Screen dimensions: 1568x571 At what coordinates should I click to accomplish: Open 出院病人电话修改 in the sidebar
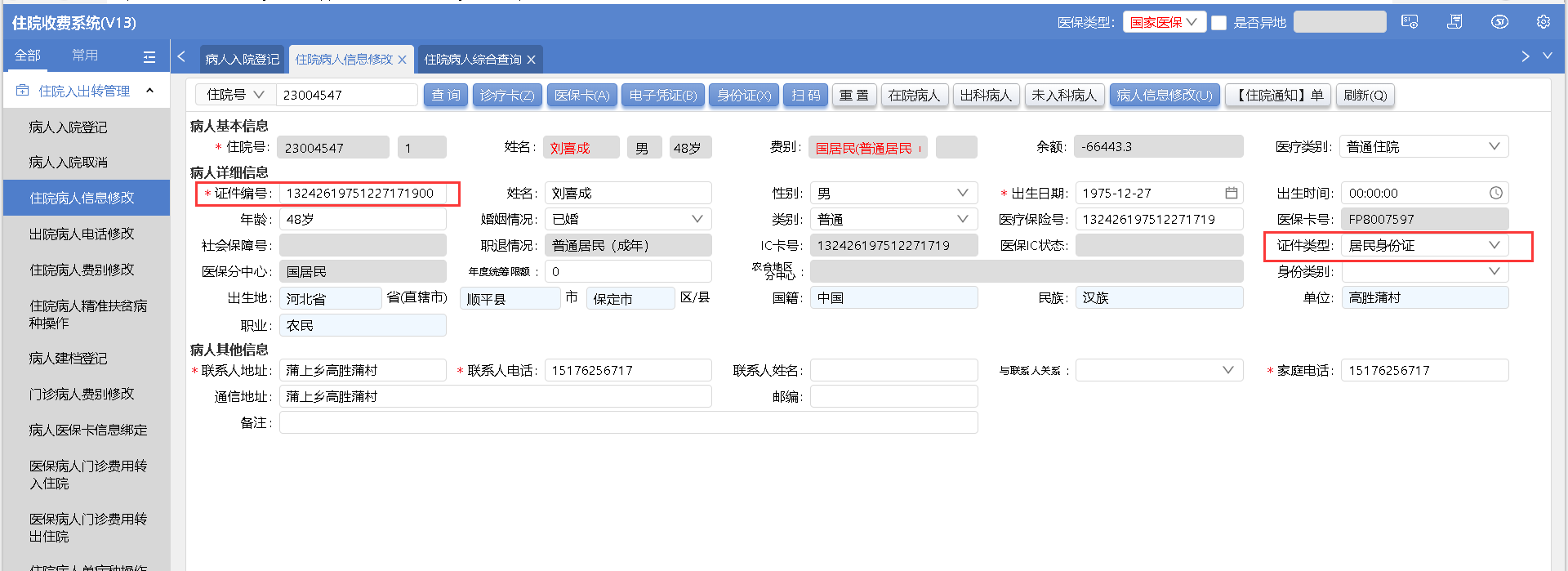pyautogui.click(x=87, y=234)
